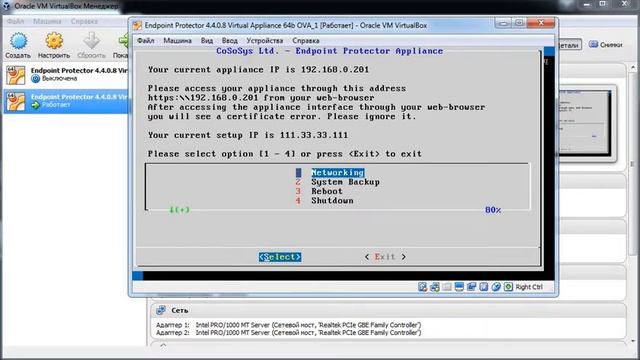Open the Вид menu in VM window
This screenshot has height=360, width=640.
(207, 40)
